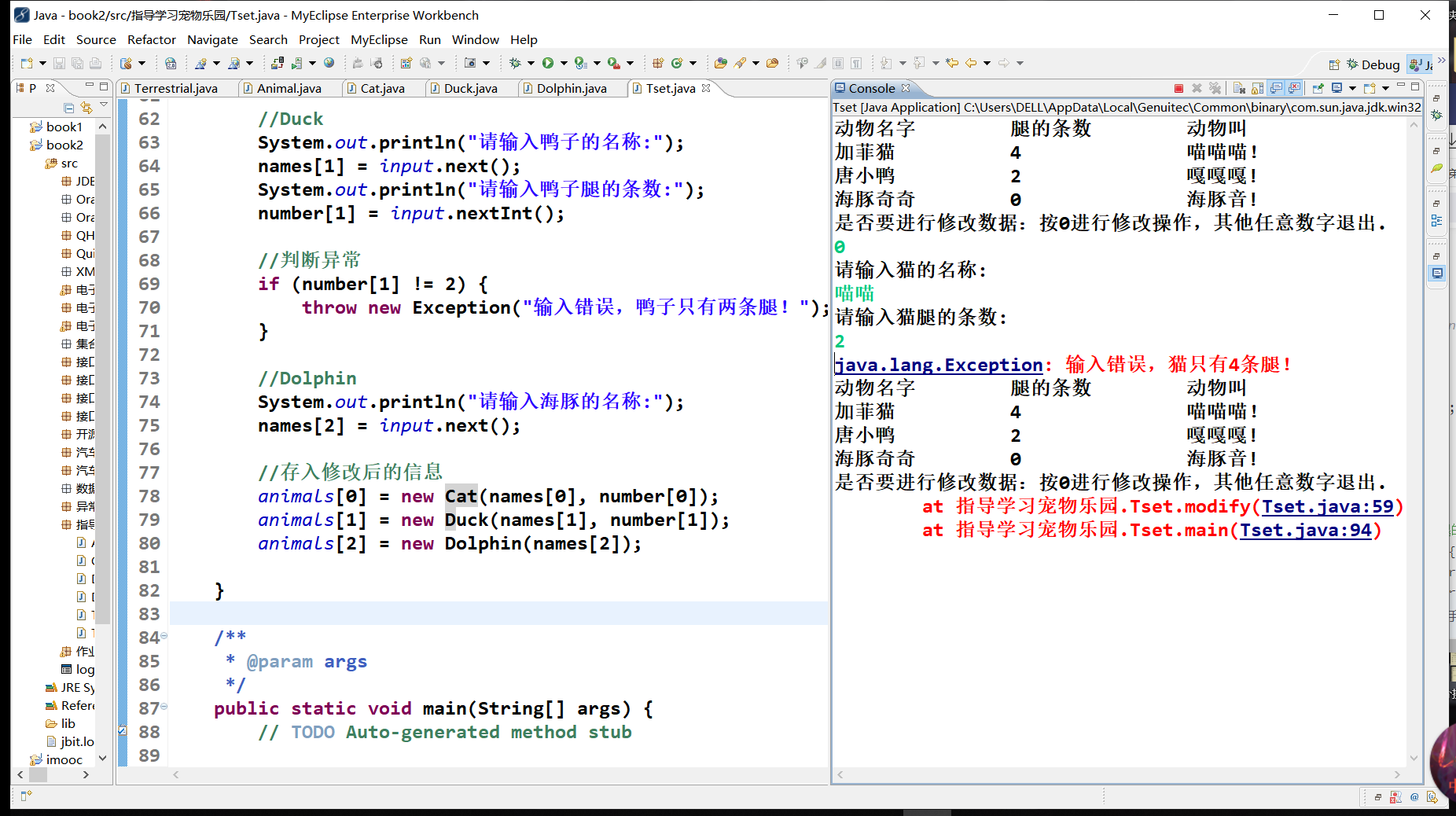This screenshot has height=816, width=1456.
Task: Save the current file
Action: click(59, 63)
